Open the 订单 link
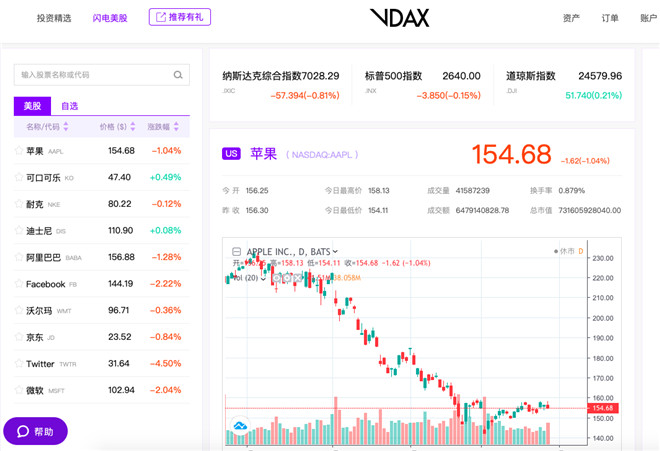The width and height of the screenshot is (660, 451). tap(610, 18)
